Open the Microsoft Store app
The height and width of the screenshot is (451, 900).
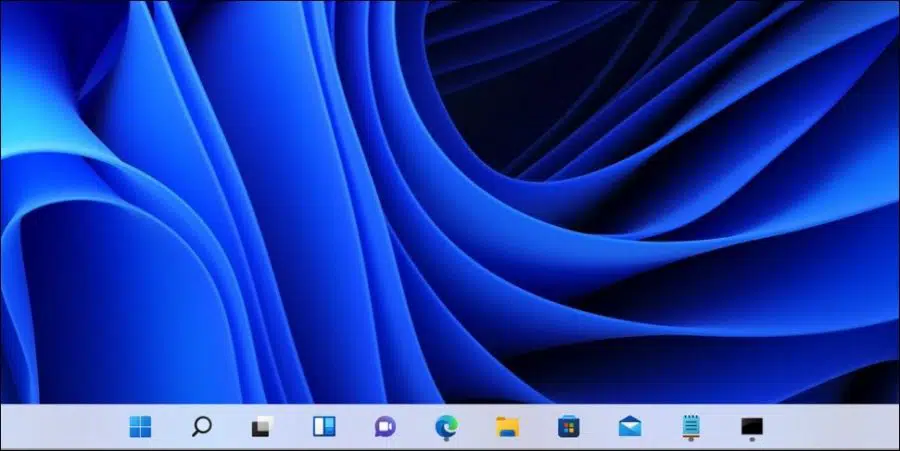click(569, 427)
